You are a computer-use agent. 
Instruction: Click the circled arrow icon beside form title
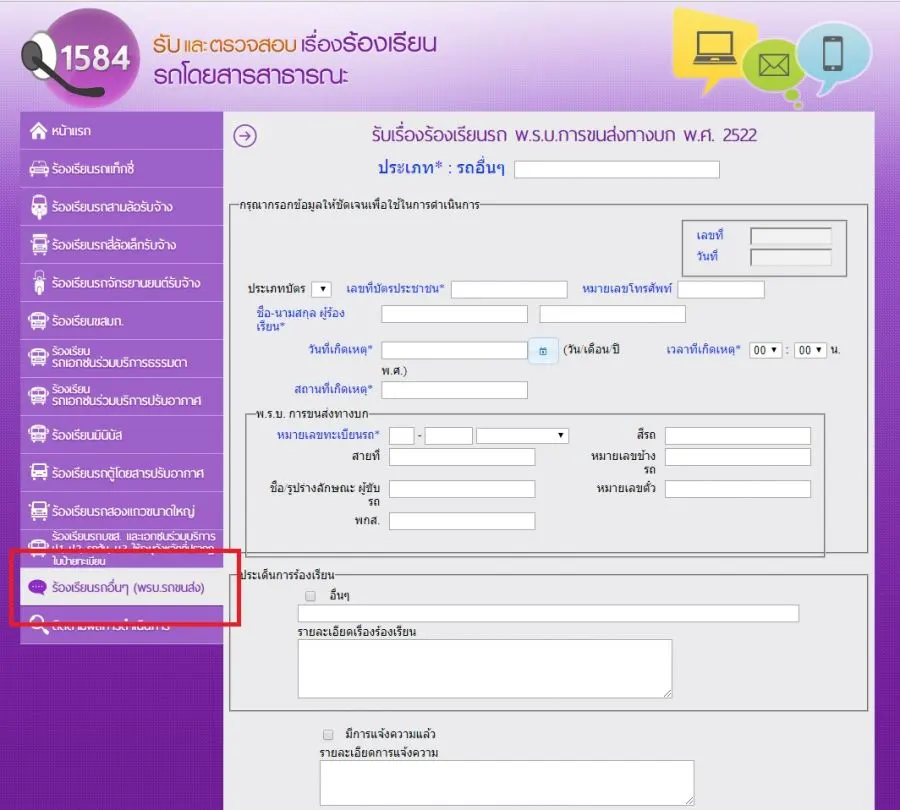click(245, 136)
